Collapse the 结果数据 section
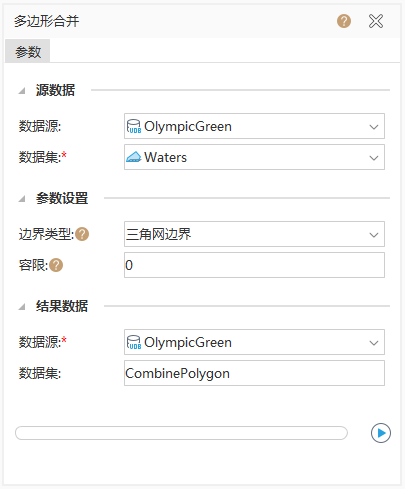 point(22,307)
